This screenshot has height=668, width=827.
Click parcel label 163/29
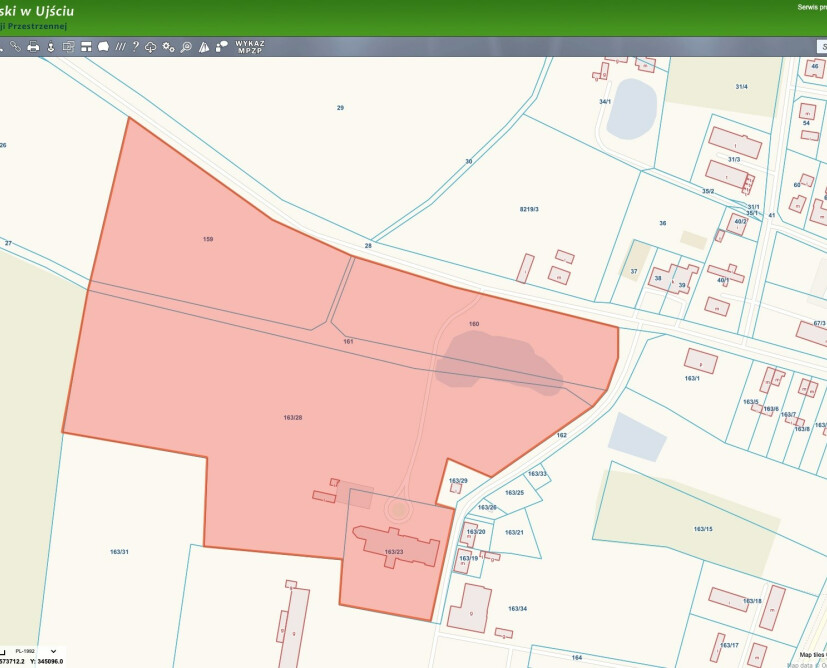click(458, 481)
